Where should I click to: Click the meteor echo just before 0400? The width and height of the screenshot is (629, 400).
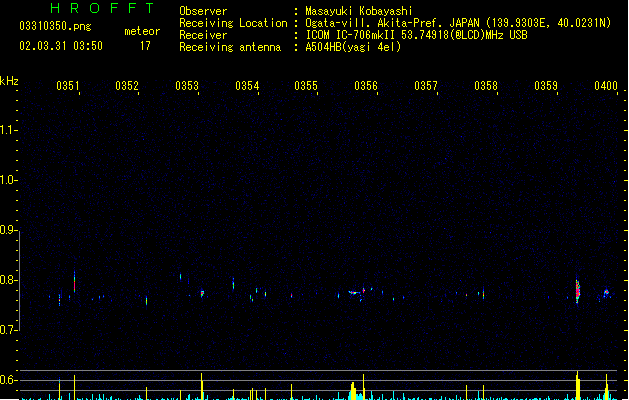(x=606, y=293)
